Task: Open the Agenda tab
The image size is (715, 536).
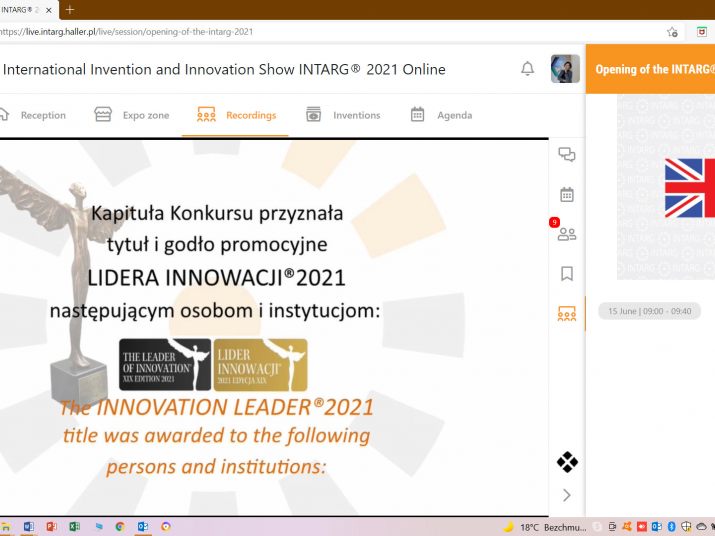Action: [441, 115]
